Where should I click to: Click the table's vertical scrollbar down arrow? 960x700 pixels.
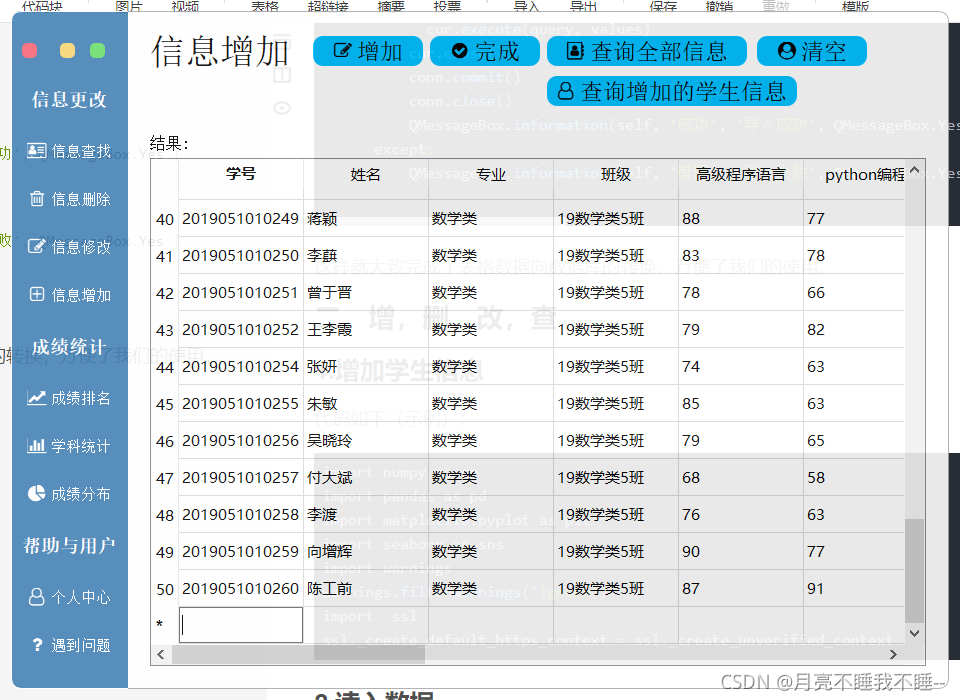point(914,633)
